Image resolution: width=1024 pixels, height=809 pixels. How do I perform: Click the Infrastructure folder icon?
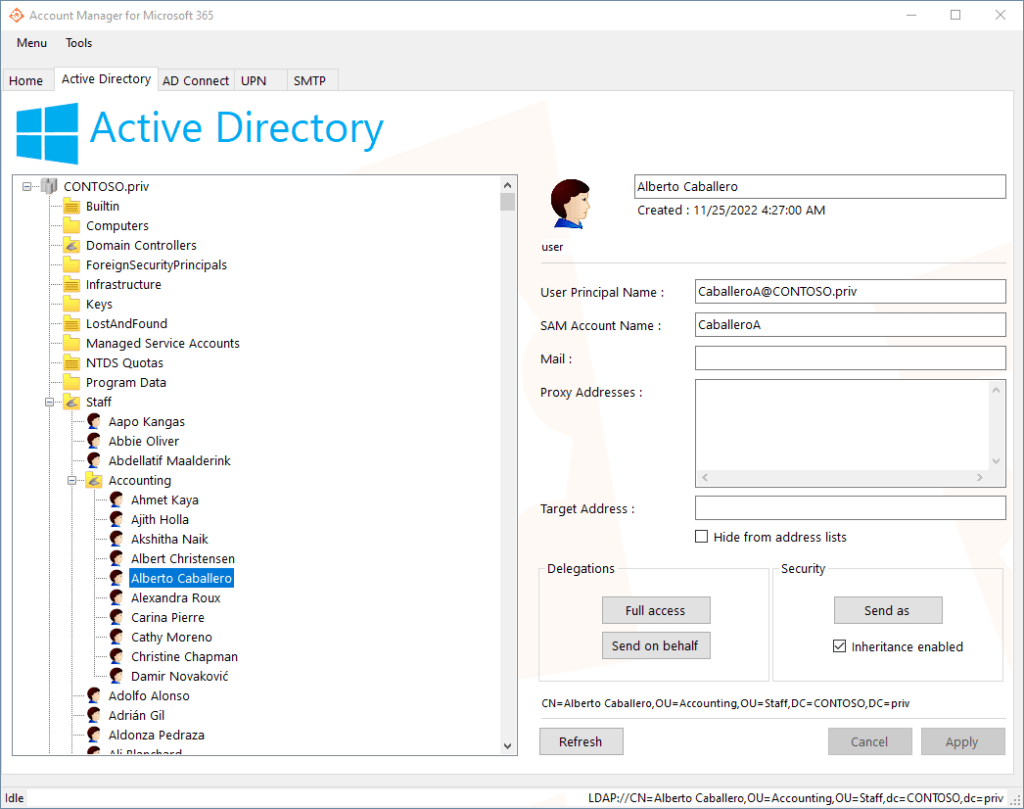(x=72, y=285)
